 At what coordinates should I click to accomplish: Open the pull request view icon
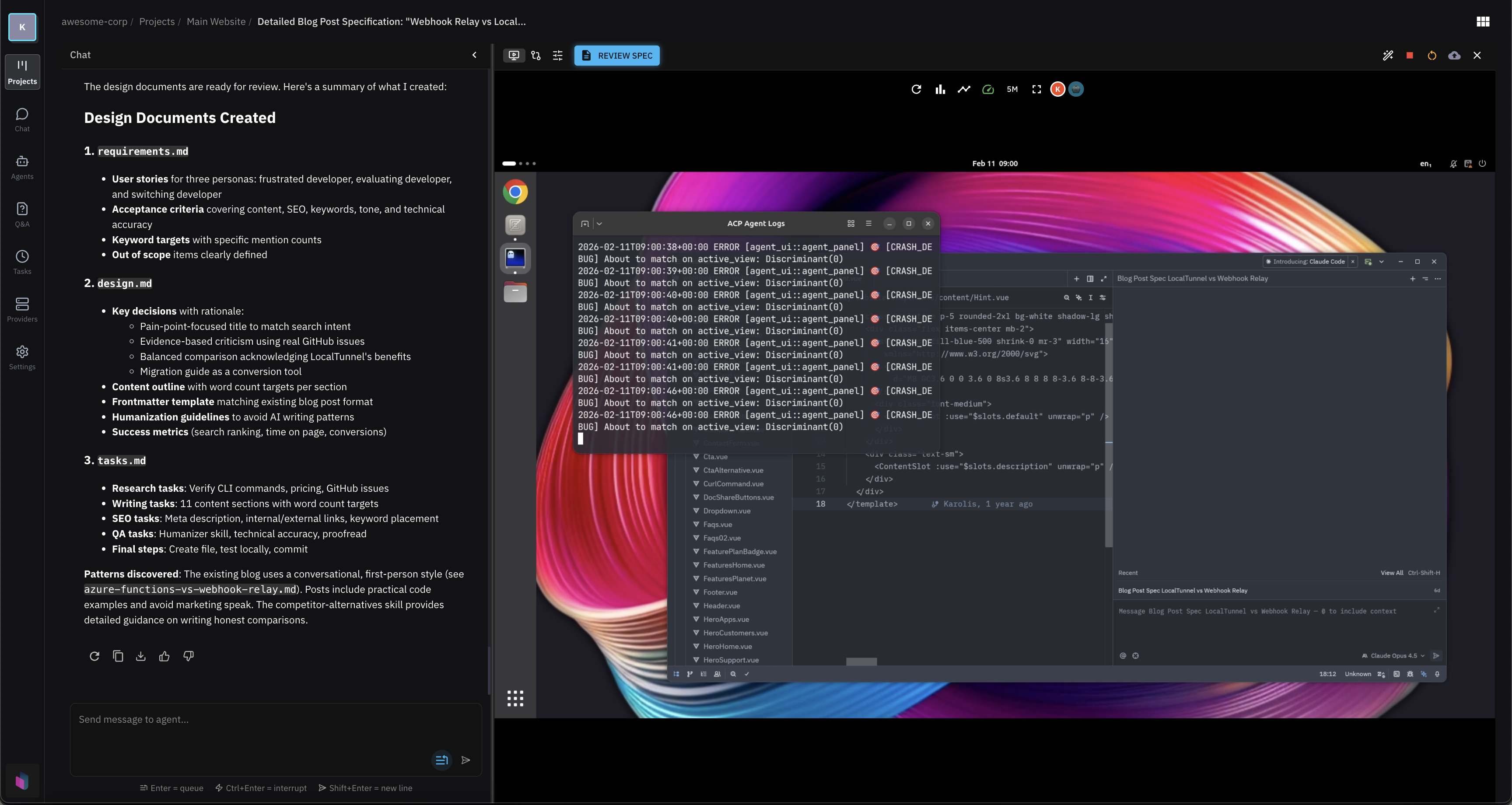pos(536,56)
